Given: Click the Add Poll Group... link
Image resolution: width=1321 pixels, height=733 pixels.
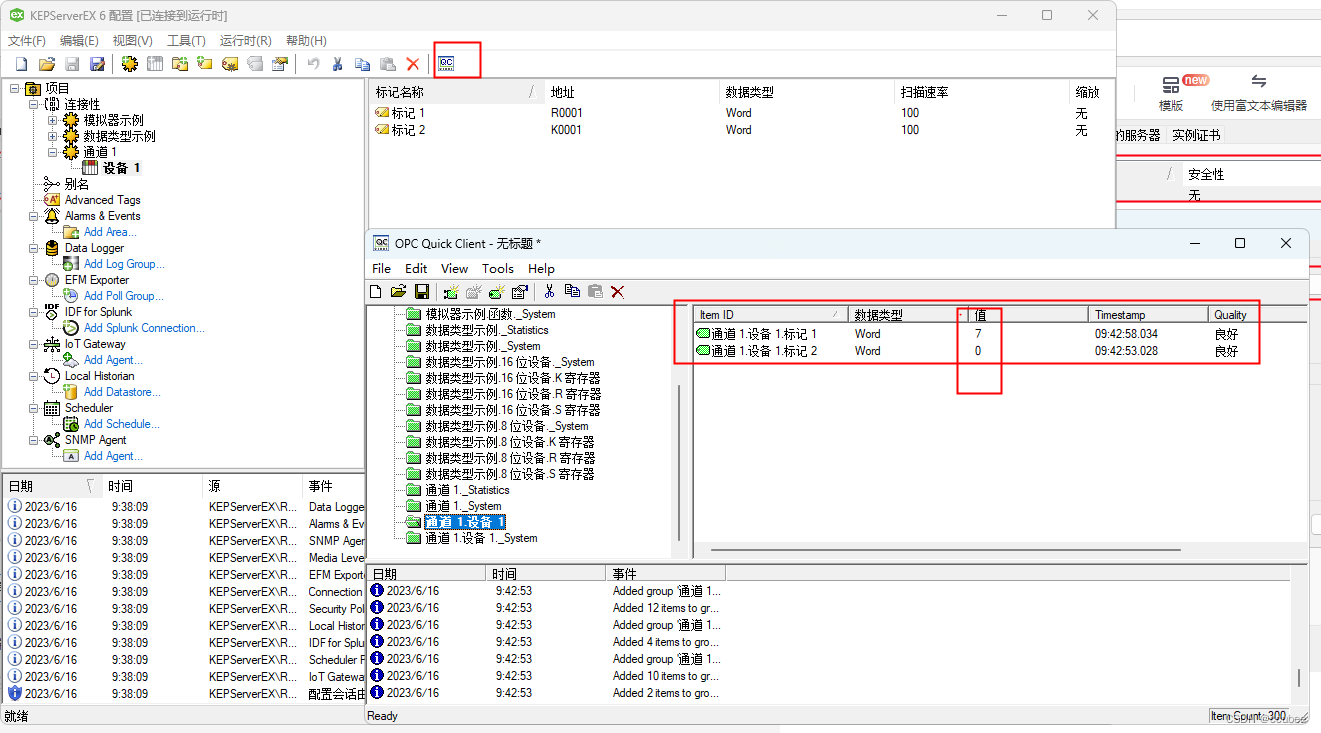Looking at the screenshot, I should 124,296.
